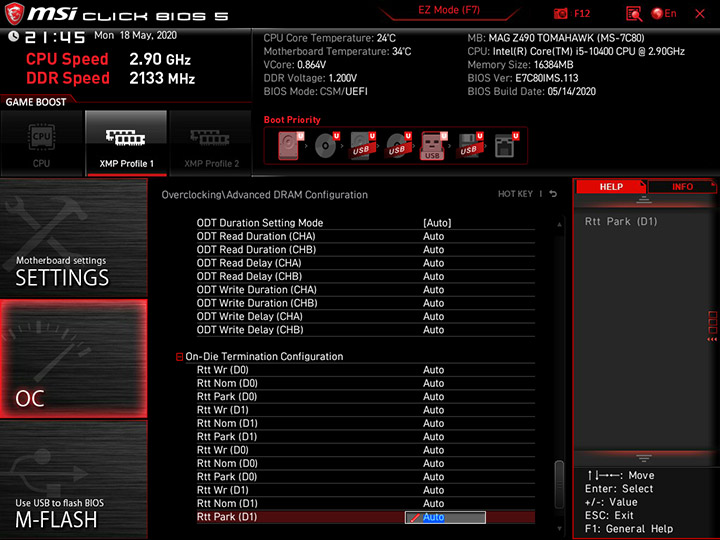The width and height of the screenshot is (720, 540).
Task: Select the ODT Write Duration (CHA) row
Action: (x=366, y=290)
